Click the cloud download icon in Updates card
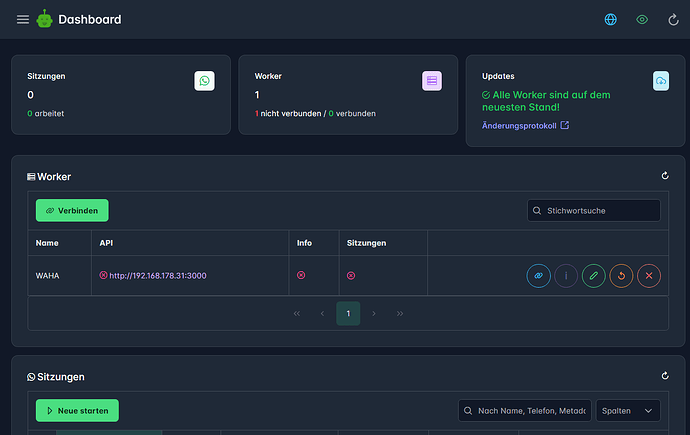This screenshot has height=435, width=690. click(661, 81)
